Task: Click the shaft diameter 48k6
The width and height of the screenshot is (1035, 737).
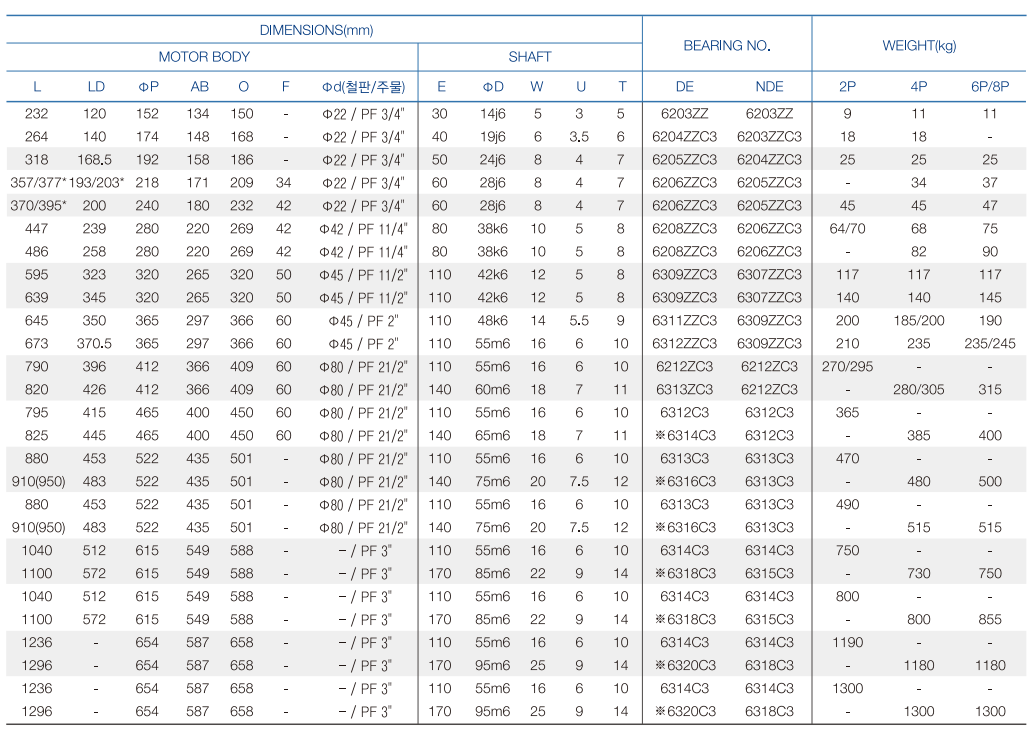Action: pyautogui.click(x=492, y=321)
